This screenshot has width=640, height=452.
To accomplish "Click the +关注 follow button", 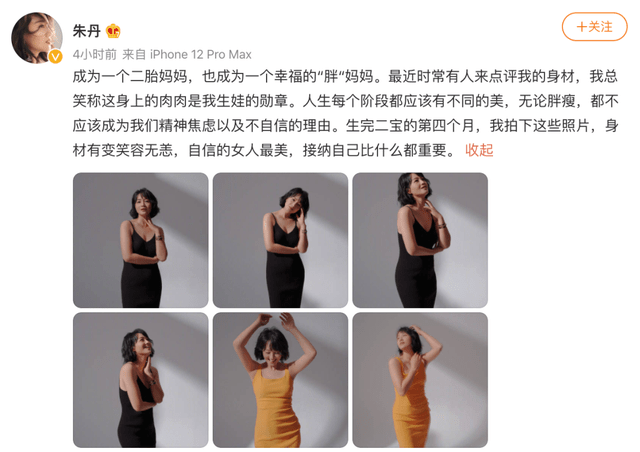I will (x=594, y=27).
